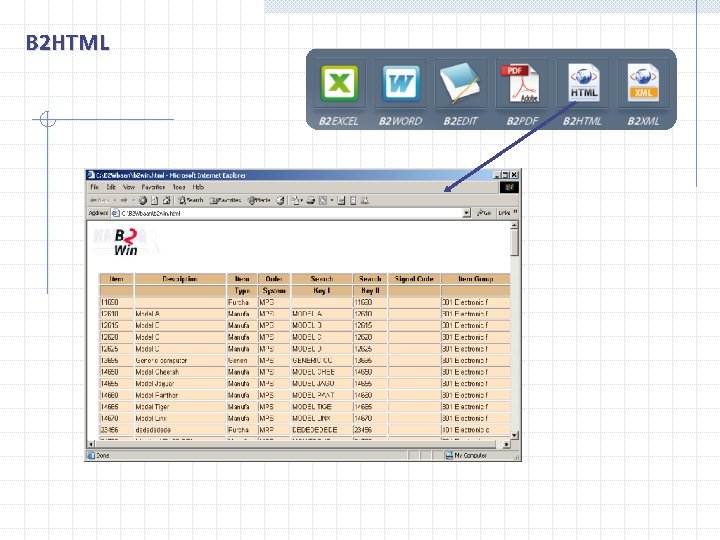Click the Order System column header
This screenshot has width=720, height=540.
point(274,285)
